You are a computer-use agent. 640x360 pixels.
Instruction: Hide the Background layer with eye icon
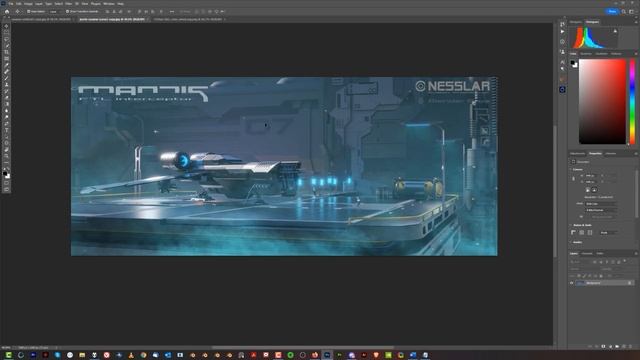[571, 283]
